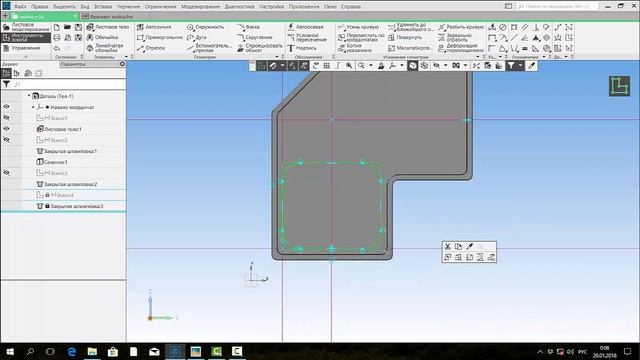
Task: Select the Условное пересечение tool
Action: 307,38
